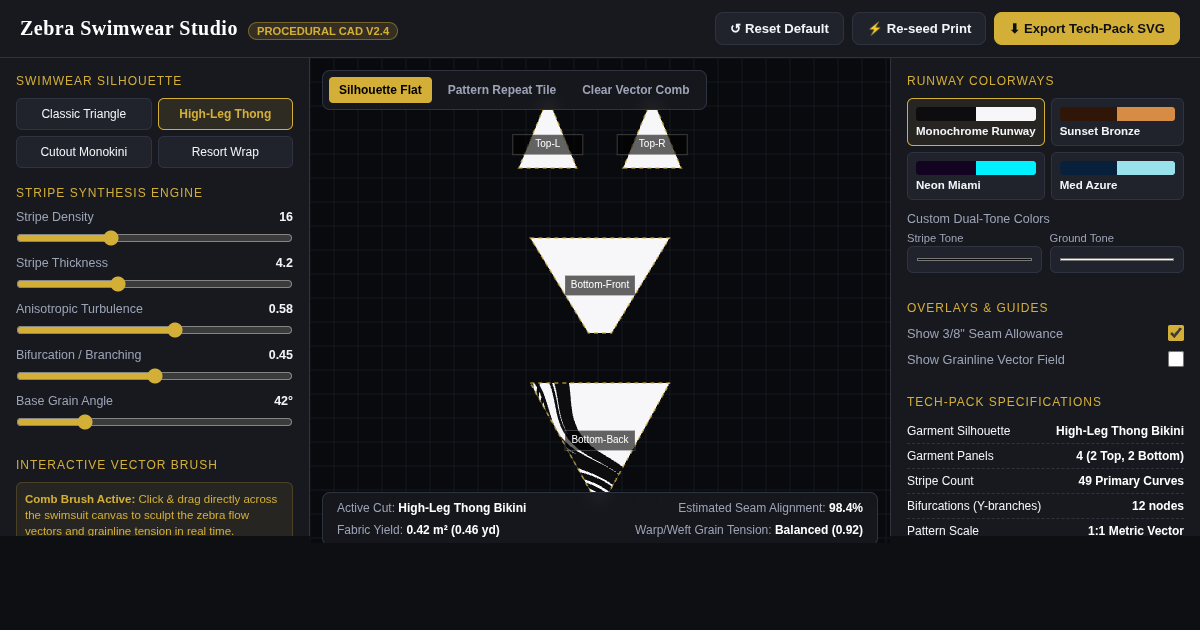Screen dimensions: 1200x630
Task: Click the Base Grain Angle value 42°
Action: (x=283, y=401)
